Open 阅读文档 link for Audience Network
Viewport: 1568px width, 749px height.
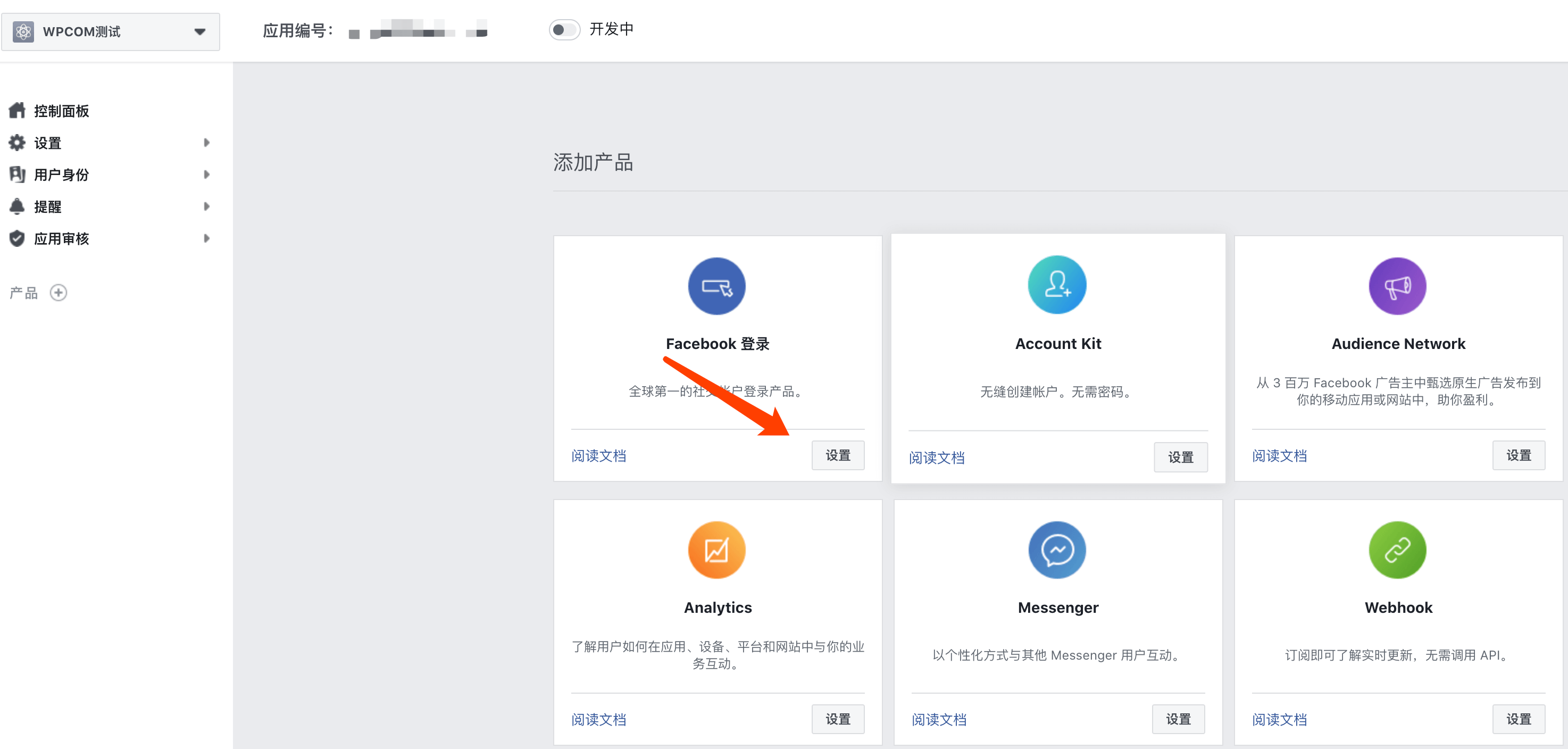point(1280,456)
